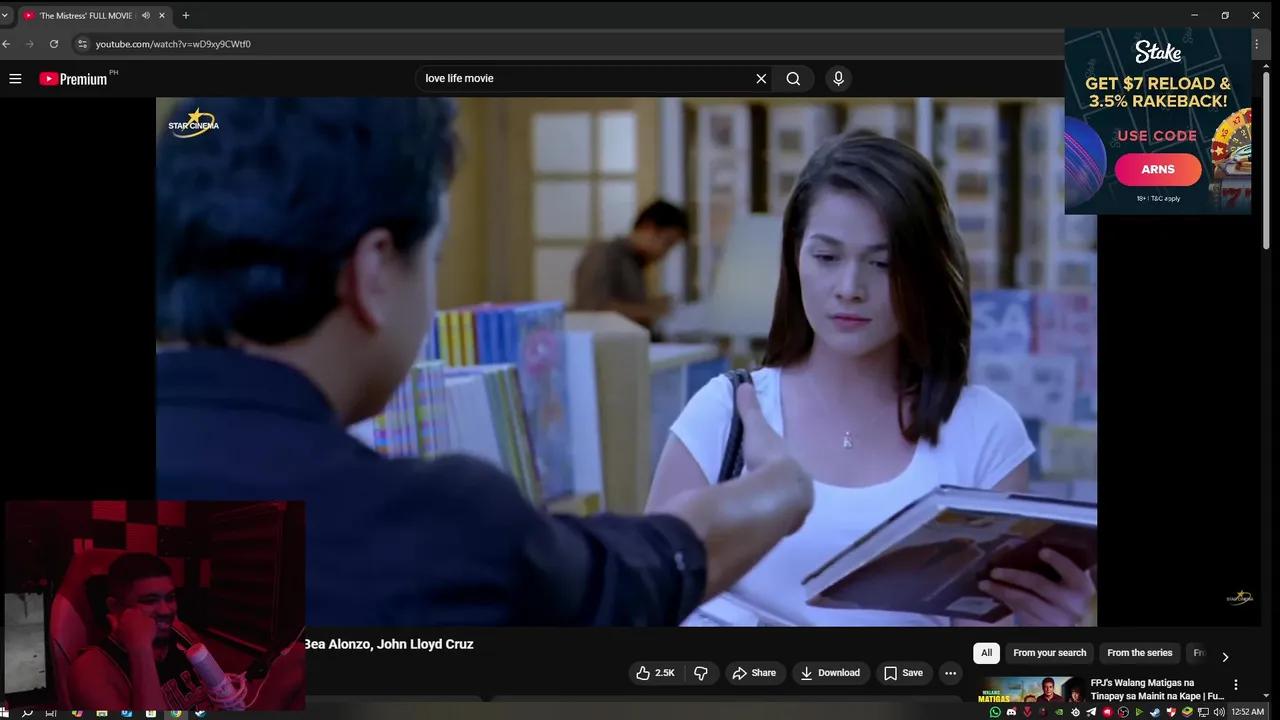Open network status tray icon
1280x720 pixels.
(1203, 712)
